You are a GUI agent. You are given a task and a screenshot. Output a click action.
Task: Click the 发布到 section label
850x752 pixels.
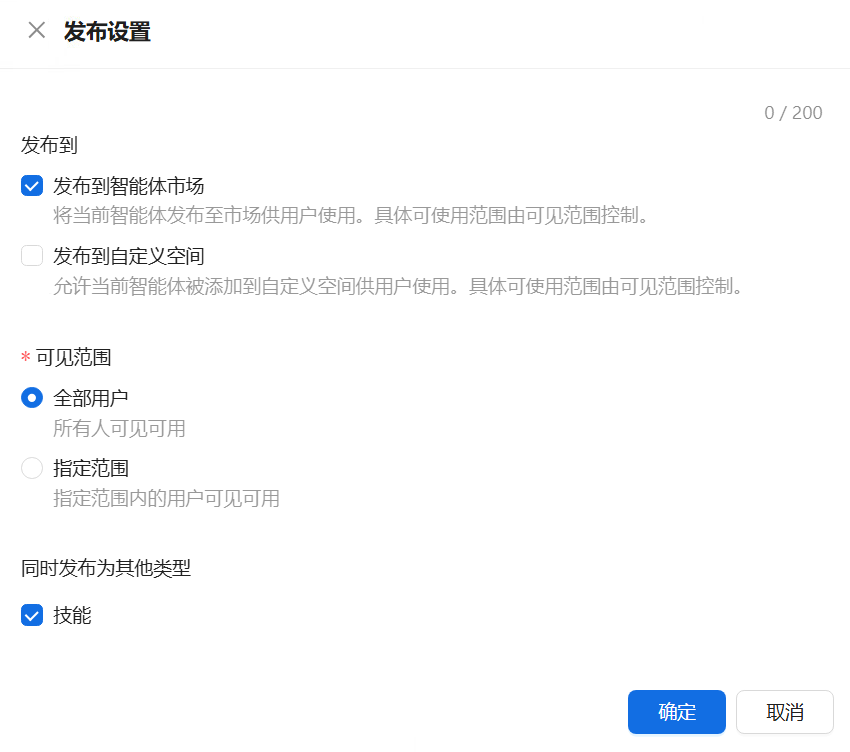[x=49, y=145]
